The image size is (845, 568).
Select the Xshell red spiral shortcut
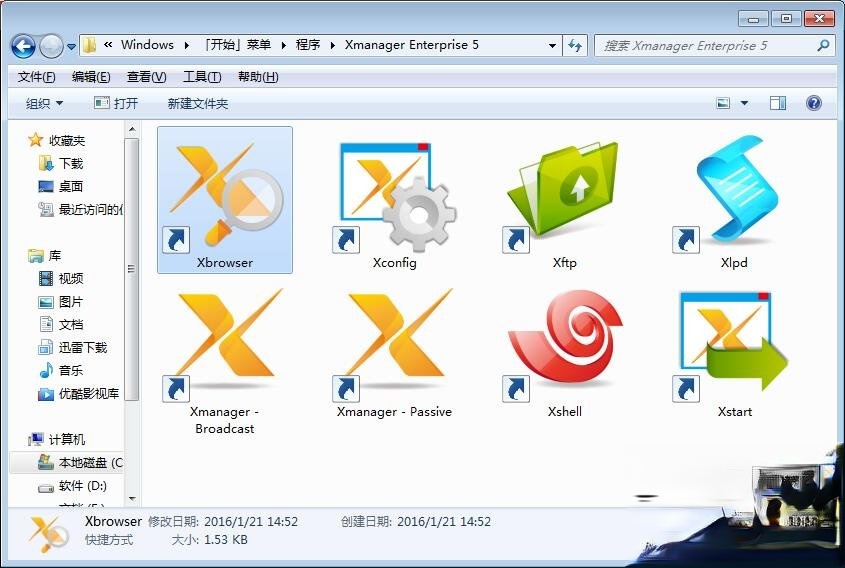tap(564, 353)
